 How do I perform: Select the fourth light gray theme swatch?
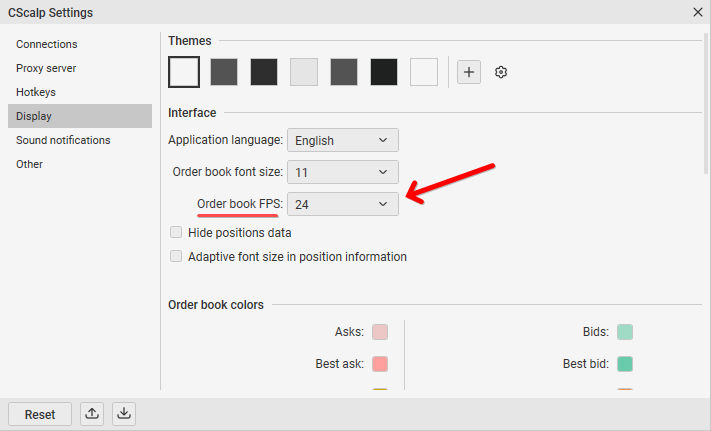[x=304, y=72]
